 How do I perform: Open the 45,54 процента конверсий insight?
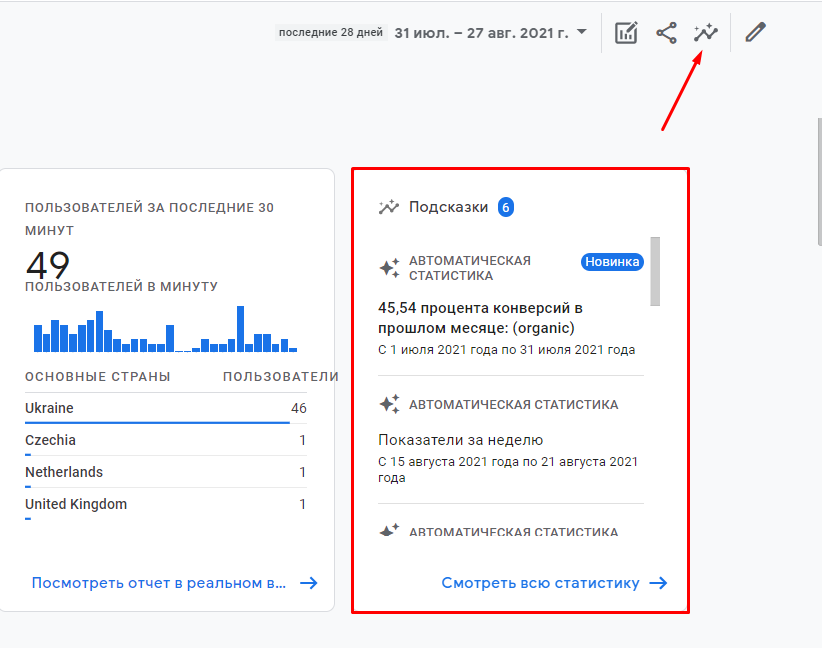(x=480, y=317)
